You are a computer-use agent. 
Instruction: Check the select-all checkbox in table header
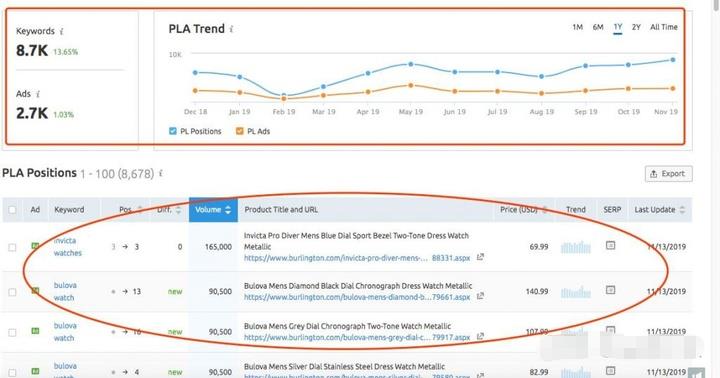[x=12, y=210]
